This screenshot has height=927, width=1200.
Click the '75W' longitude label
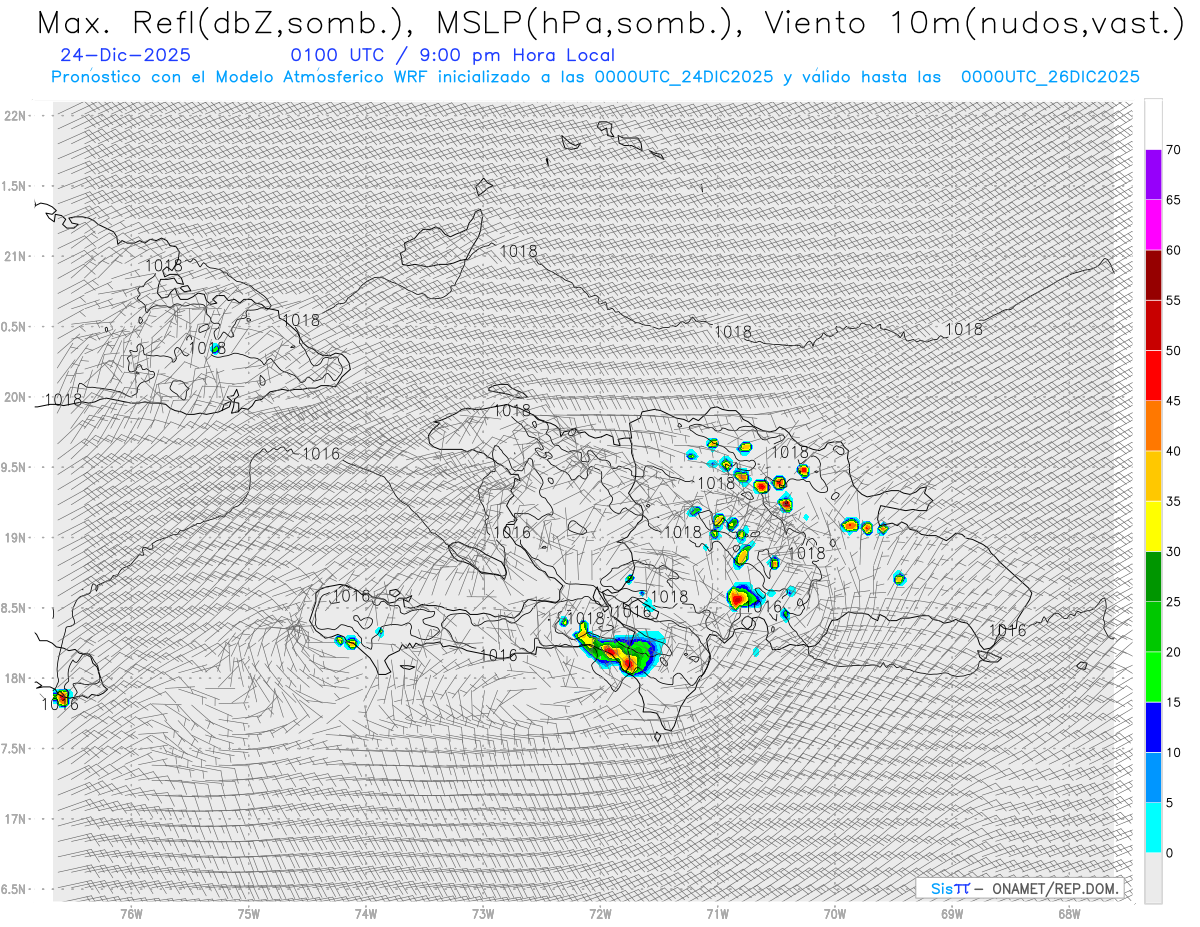(x=249, y=914)
